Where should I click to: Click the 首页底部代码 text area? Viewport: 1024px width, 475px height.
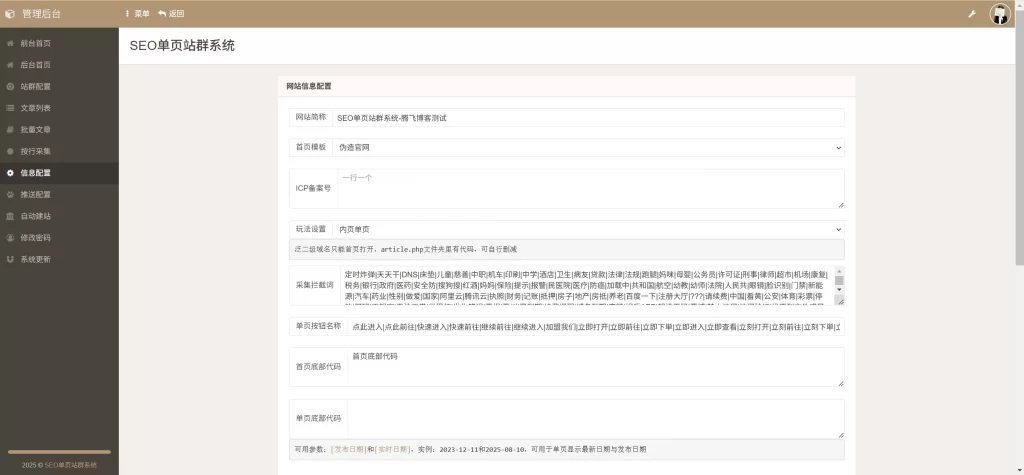tap(596, 367)
